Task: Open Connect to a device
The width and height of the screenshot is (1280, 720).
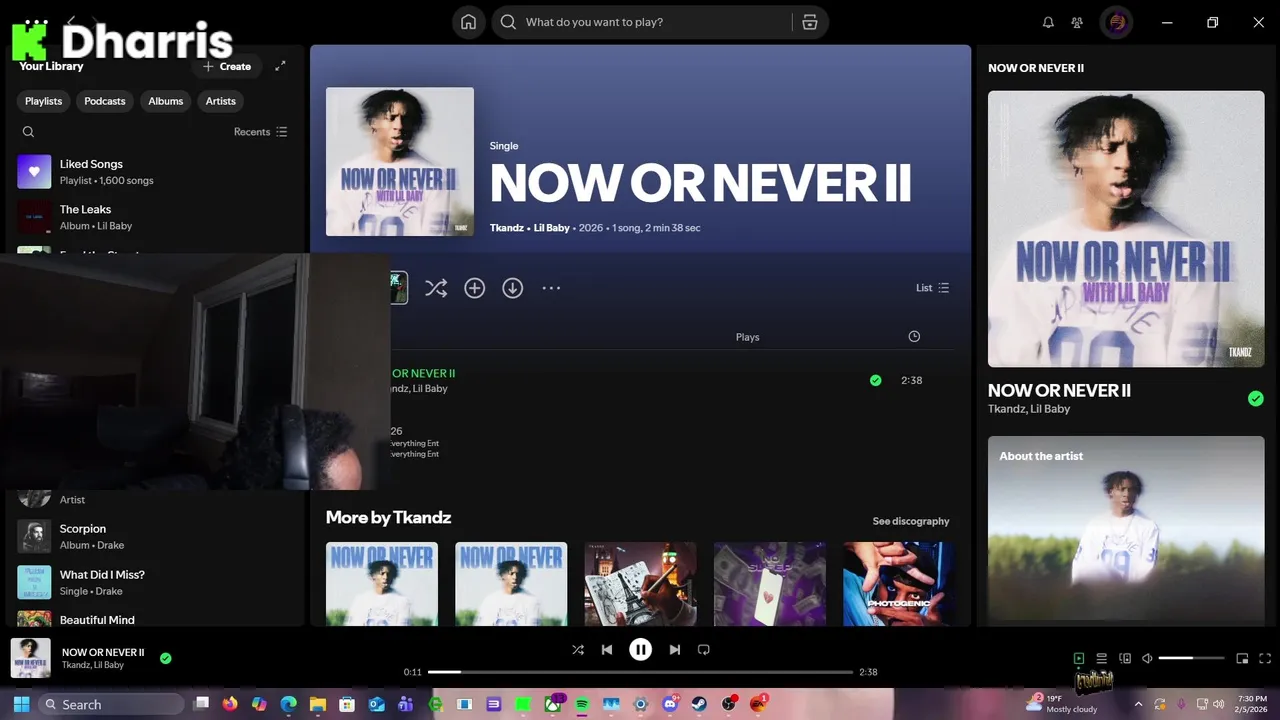Action: [x=1125, y=659]
